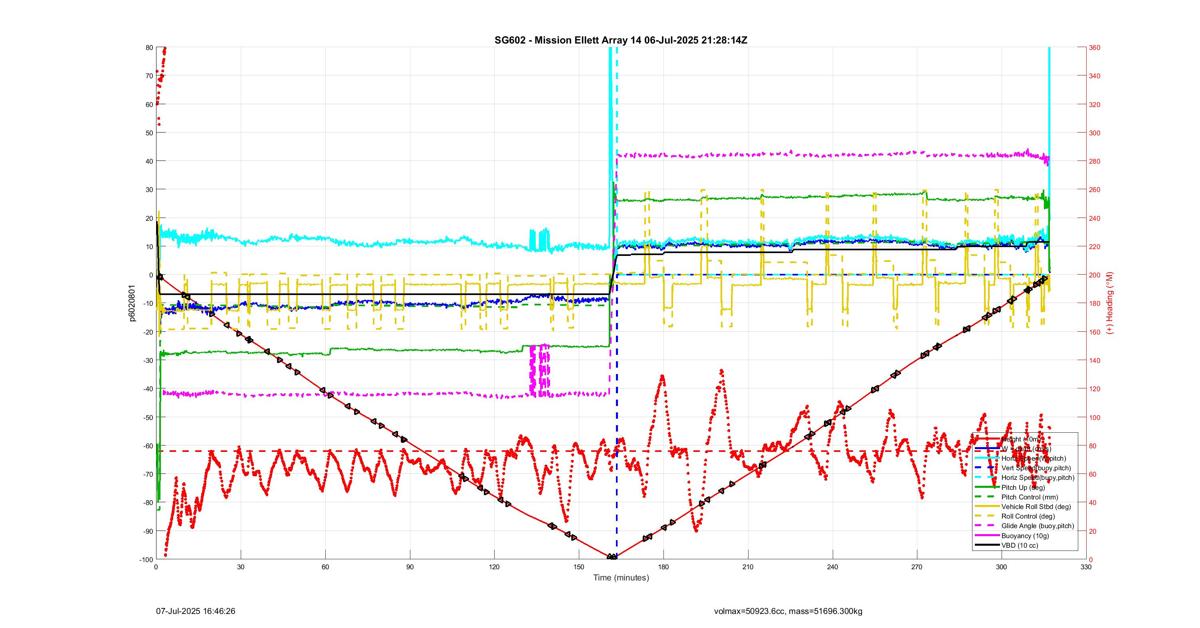
Task: Click the 'volmax=50923.6cc, mass=51696.300kg' footer text
Action: [789, 610]
